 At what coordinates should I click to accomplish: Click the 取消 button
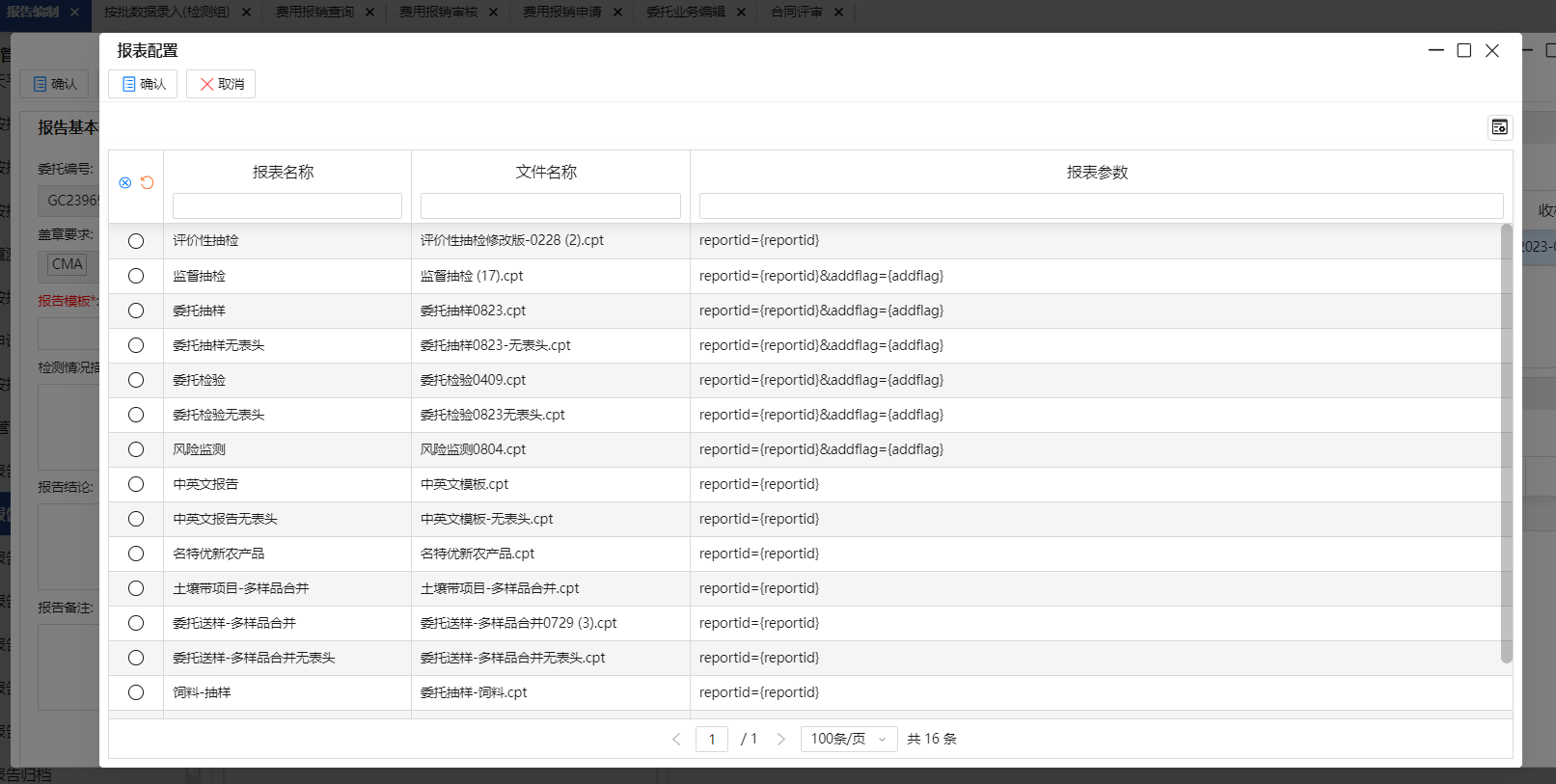point(221,85)
